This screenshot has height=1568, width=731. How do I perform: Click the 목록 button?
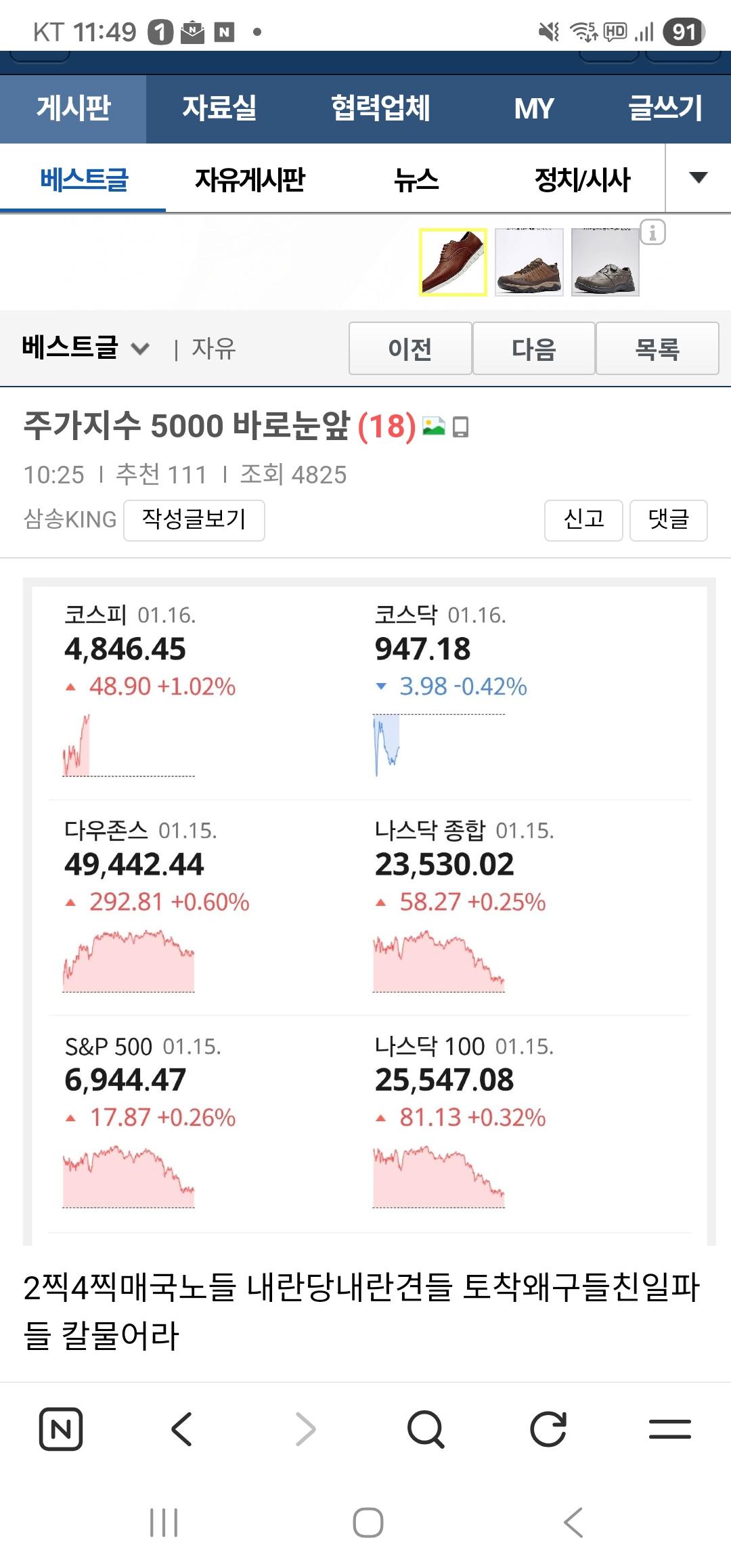(657, 349)
